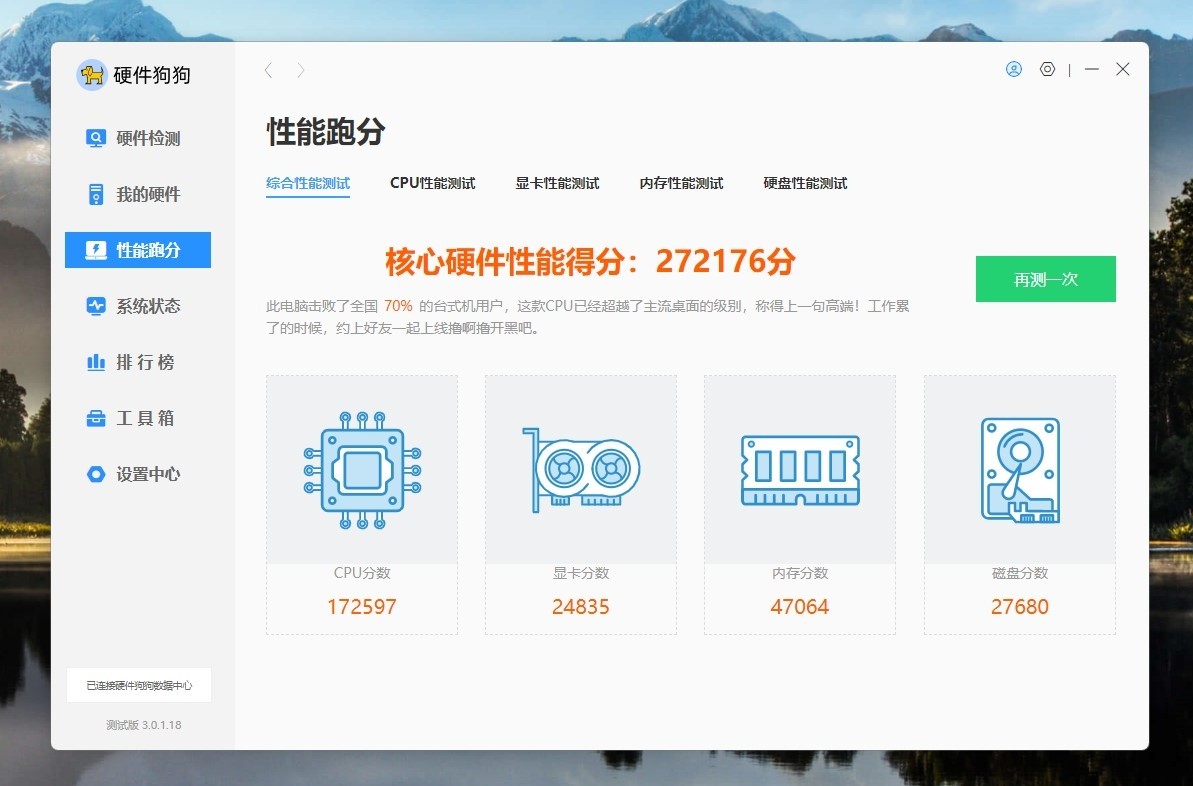Image resolution: width=1193 pixels, height=786 pixels.
Task: Click the back navigation arrow
Action: click(268, 70)
